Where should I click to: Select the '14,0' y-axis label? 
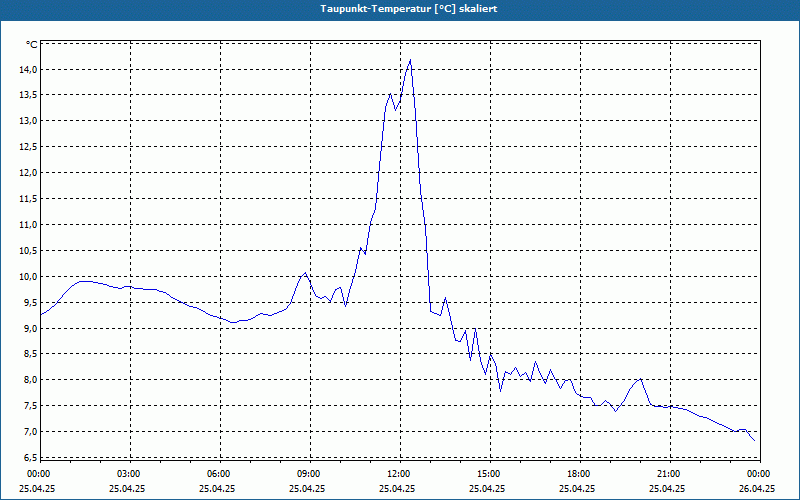click(x=29, y=69)
